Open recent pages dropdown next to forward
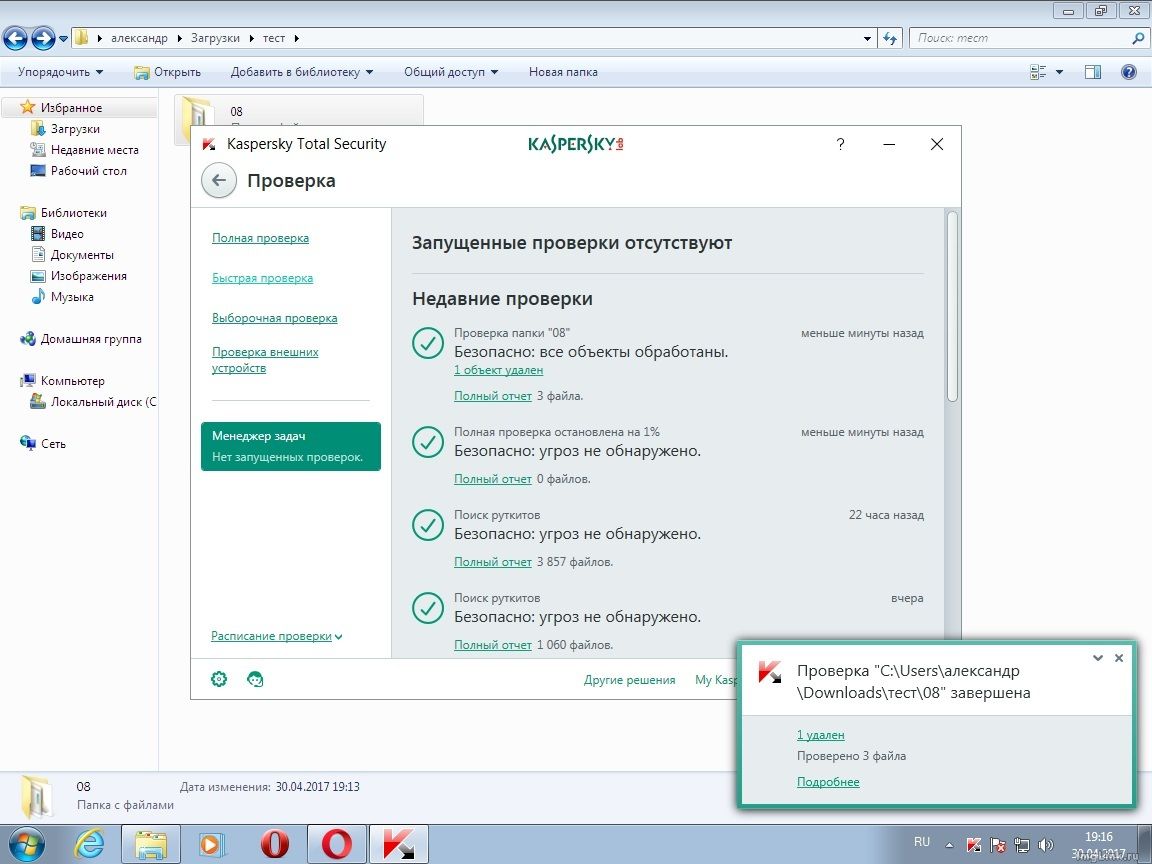Image resolution: width=1152 pixels, height=864 pixels. point(63,38)
